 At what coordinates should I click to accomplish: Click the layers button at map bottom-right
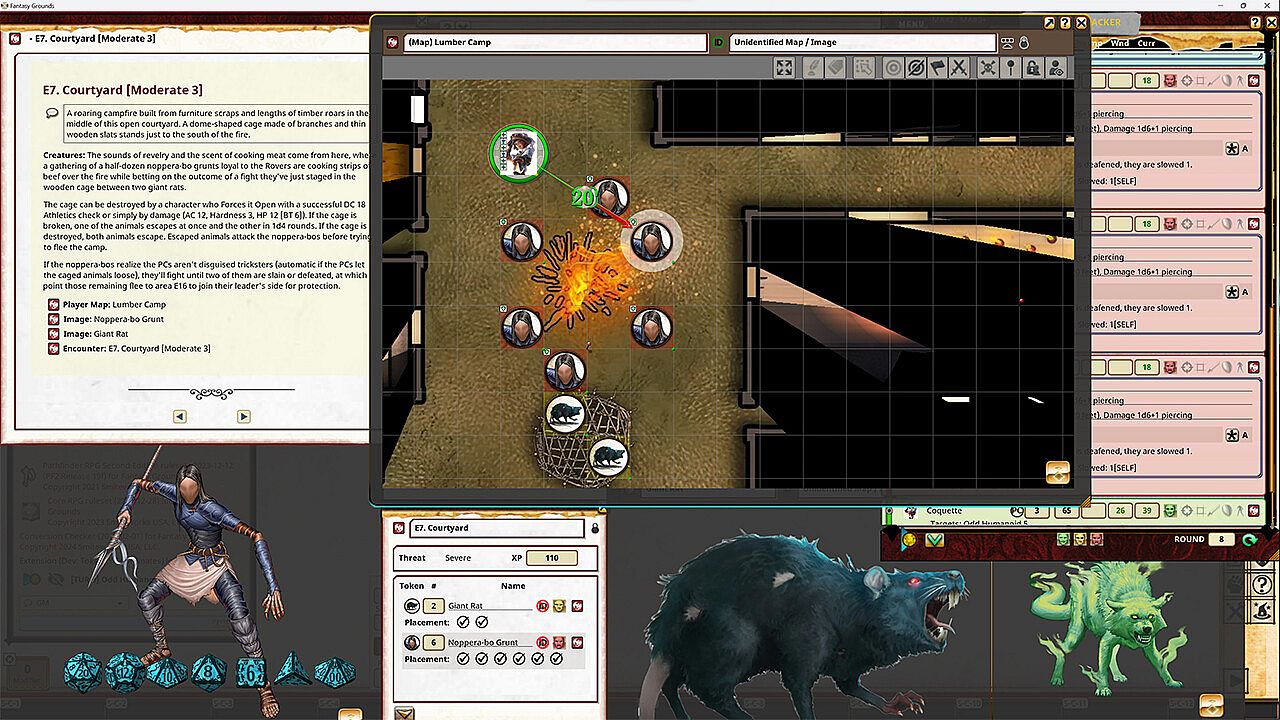(1058, 472)
